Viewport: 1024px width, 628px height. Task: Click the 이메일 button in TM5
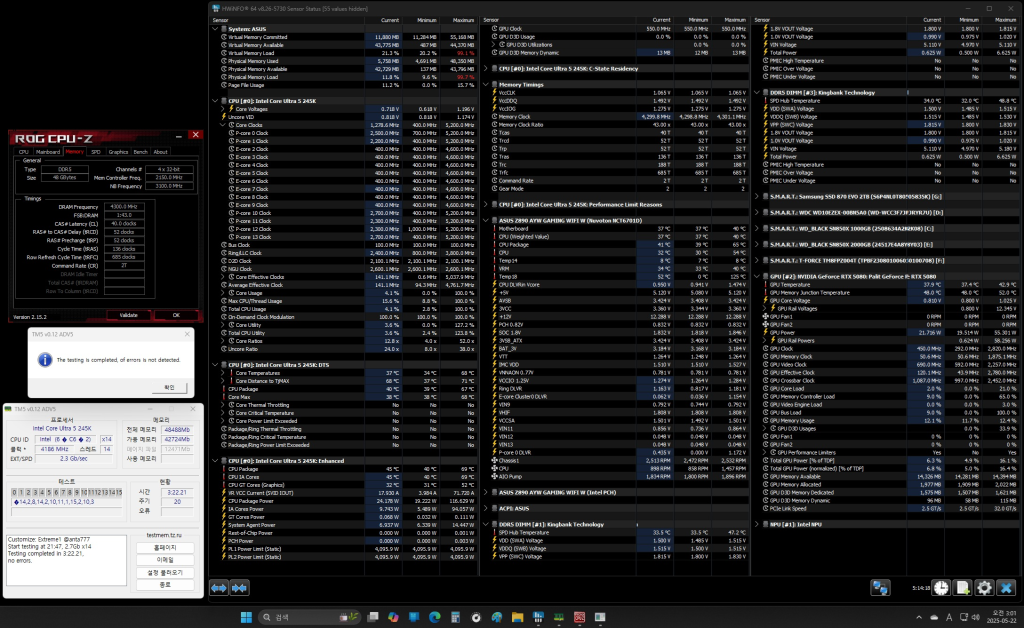pyautogui.click(x=165, y=560)
